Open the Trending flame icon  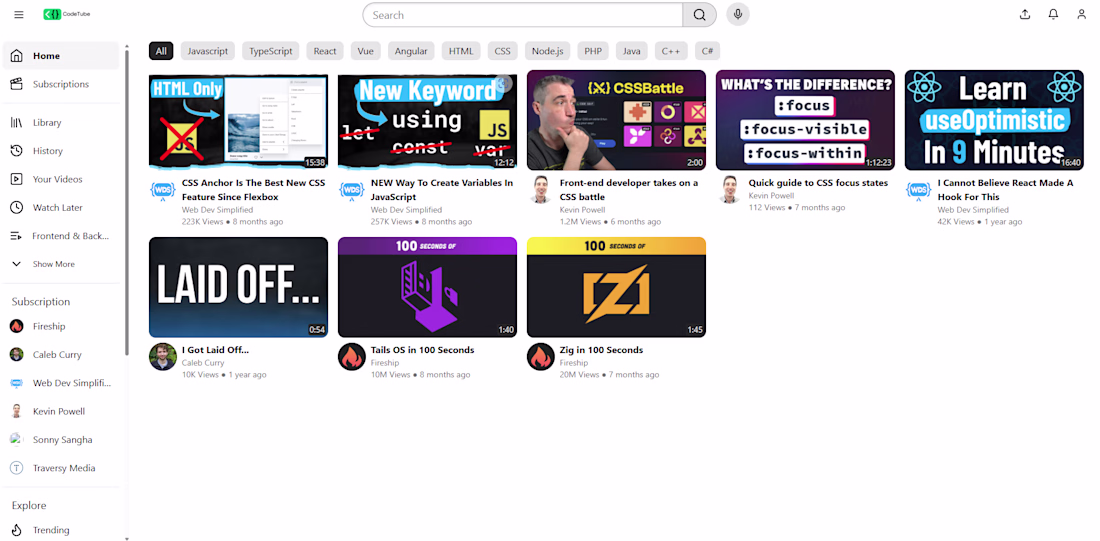click(x=17, y=530)
